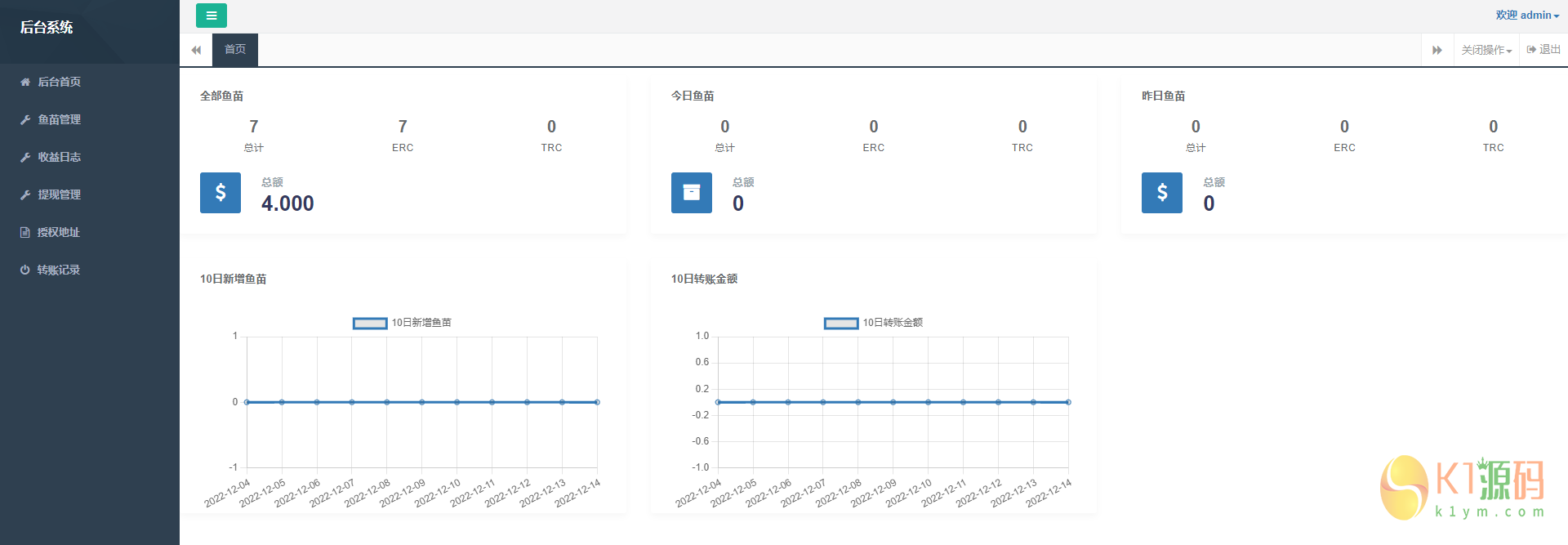Expand 鱼苗管理 in the sidebar
This screenshot has height=545, width=1568.
click(59, 119)
